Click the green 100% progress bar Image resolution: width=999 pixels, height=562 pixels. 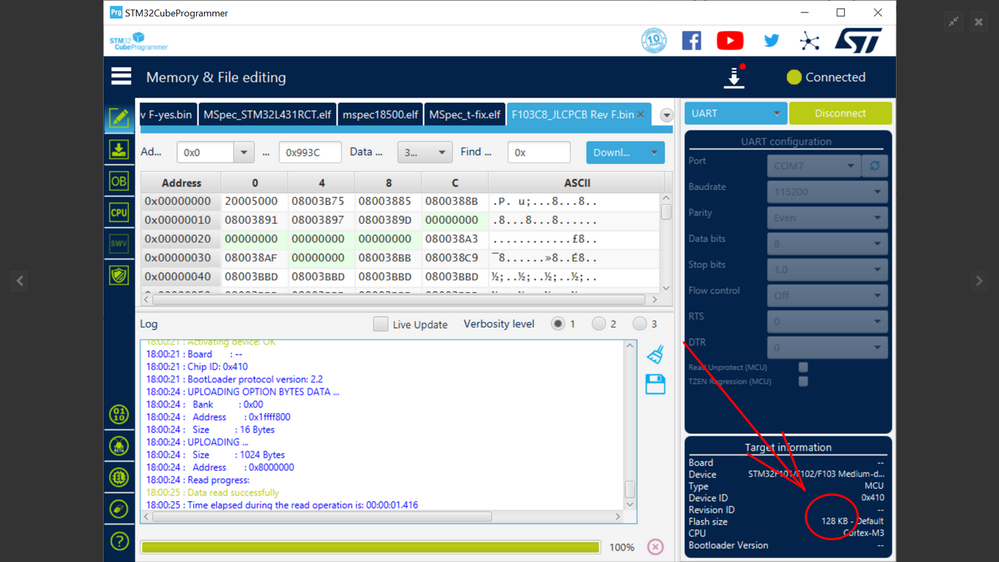(x=370, y=547)
